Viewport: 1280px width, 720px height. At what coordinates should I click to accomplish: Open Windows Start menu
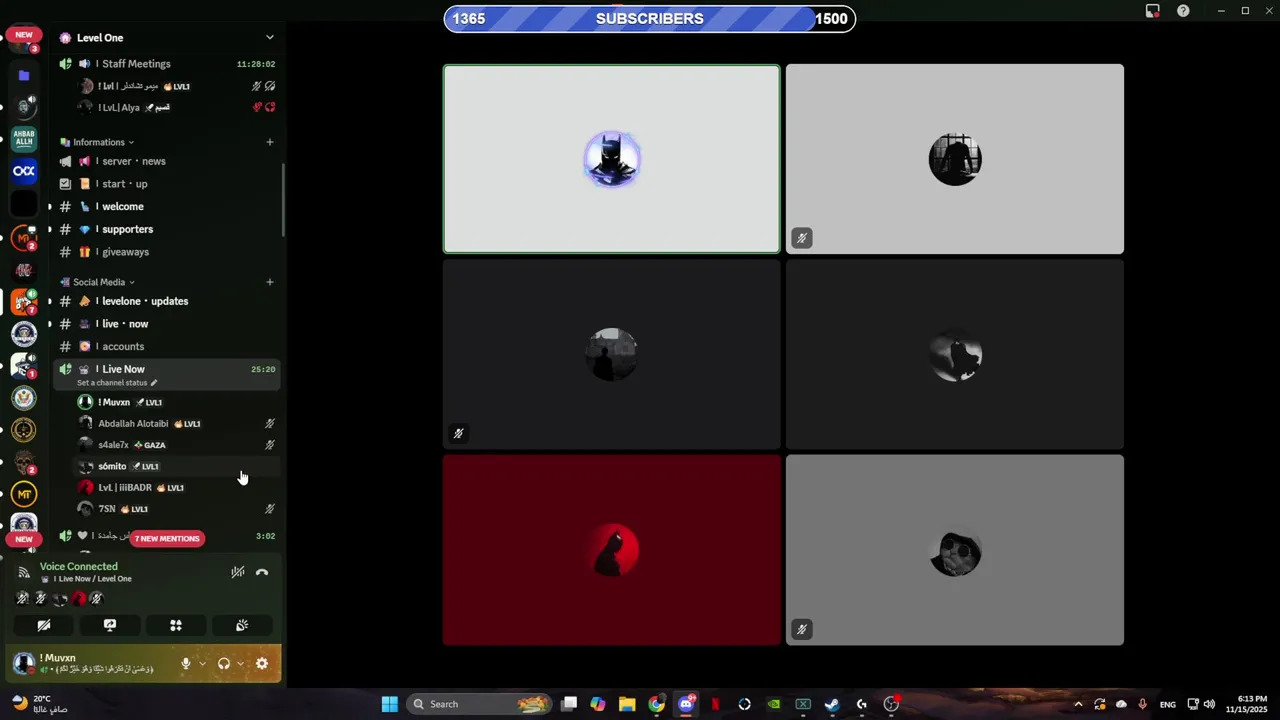tap(389, 704)
